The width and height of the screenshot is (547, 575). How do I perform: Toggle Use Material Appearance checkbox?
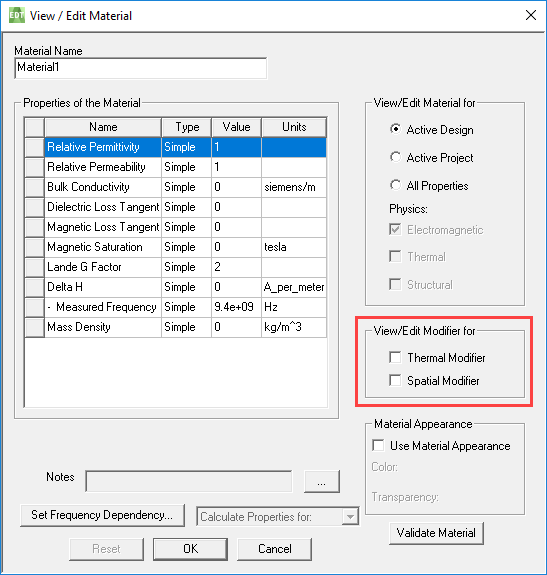[x=378, y=446]
